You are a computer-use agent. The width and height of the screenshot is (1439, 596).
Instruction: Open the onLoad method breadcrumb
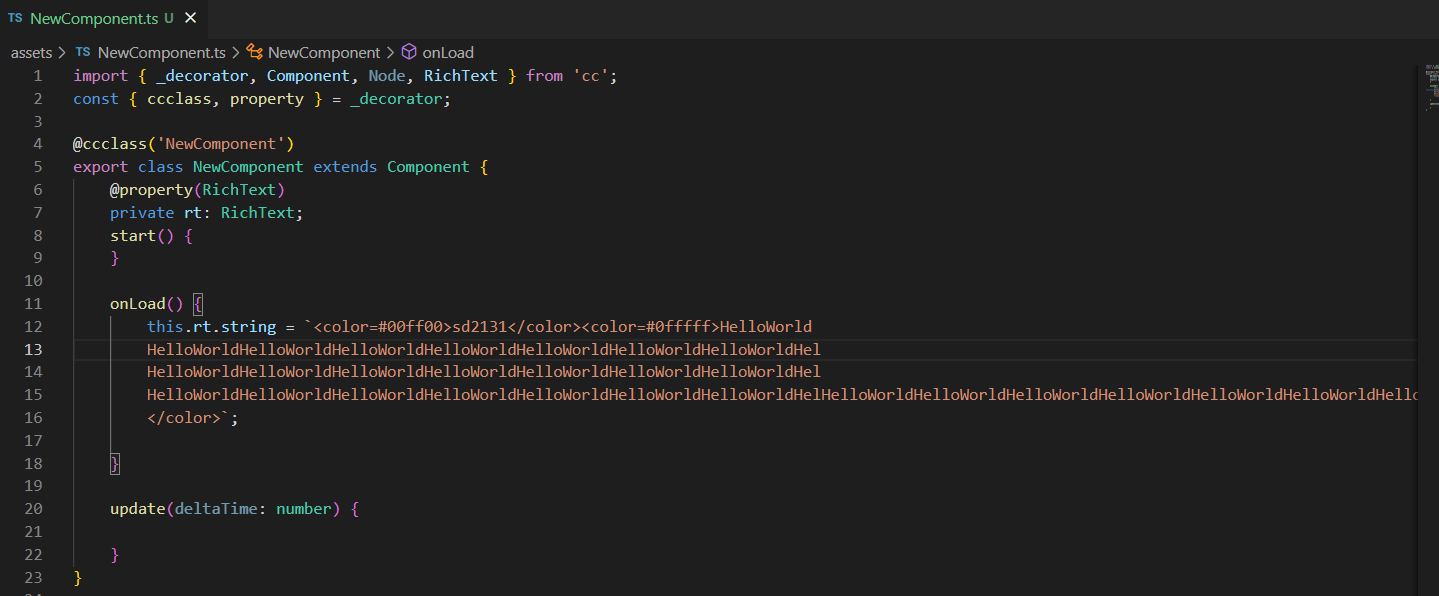(448, 52)
